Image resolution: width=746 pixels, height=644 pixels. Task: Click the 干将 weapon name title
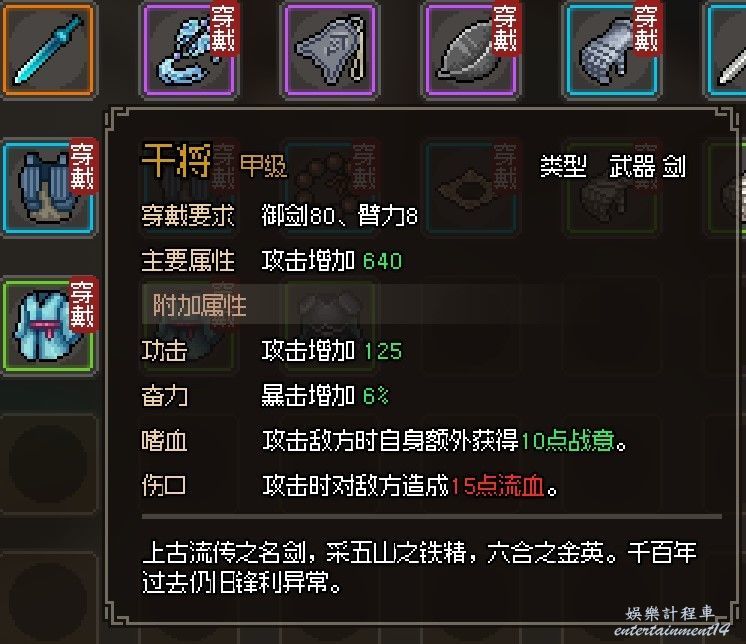coord(177,161)
